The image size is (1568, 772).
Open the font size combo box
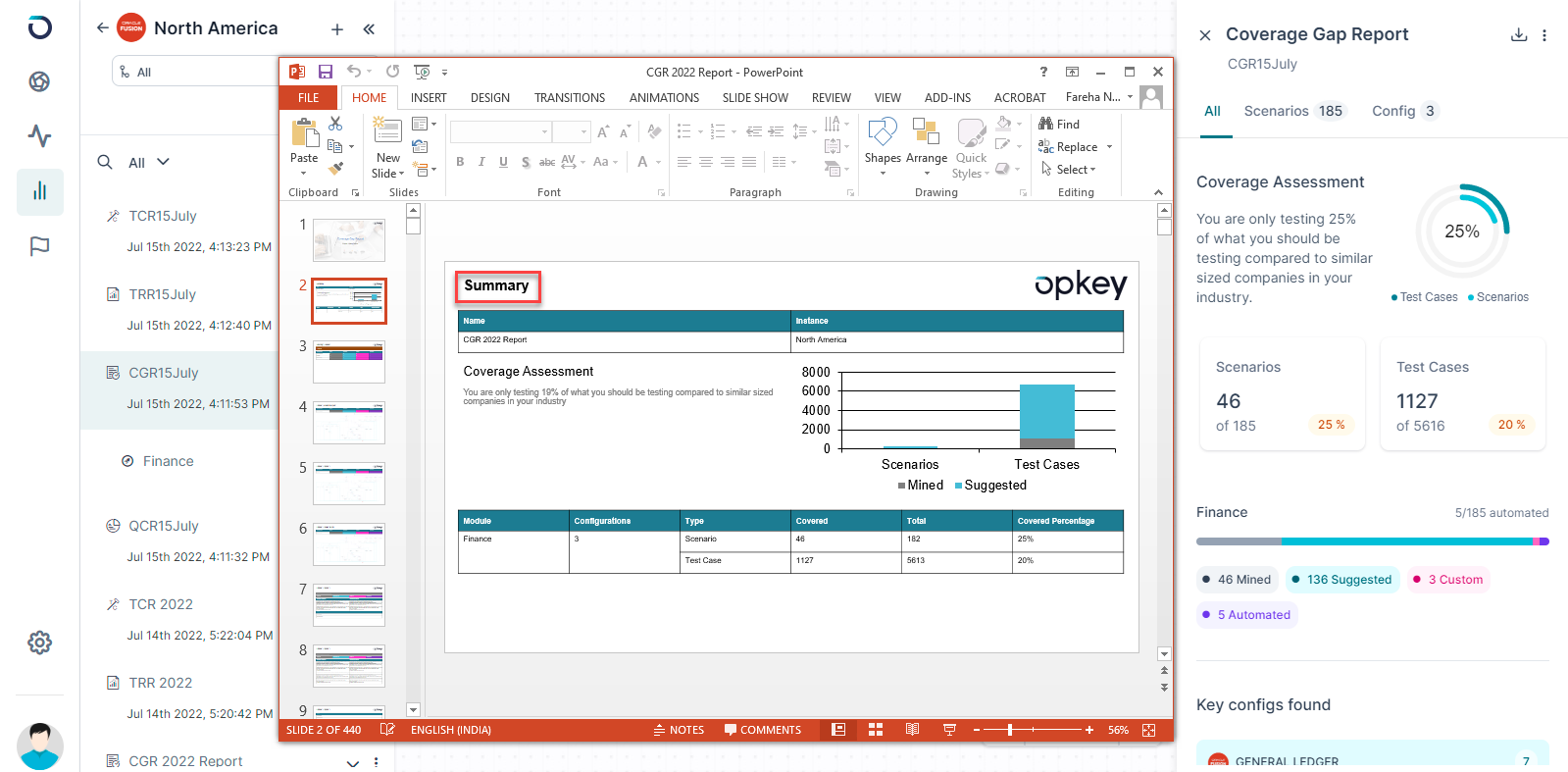click(571, 131)
